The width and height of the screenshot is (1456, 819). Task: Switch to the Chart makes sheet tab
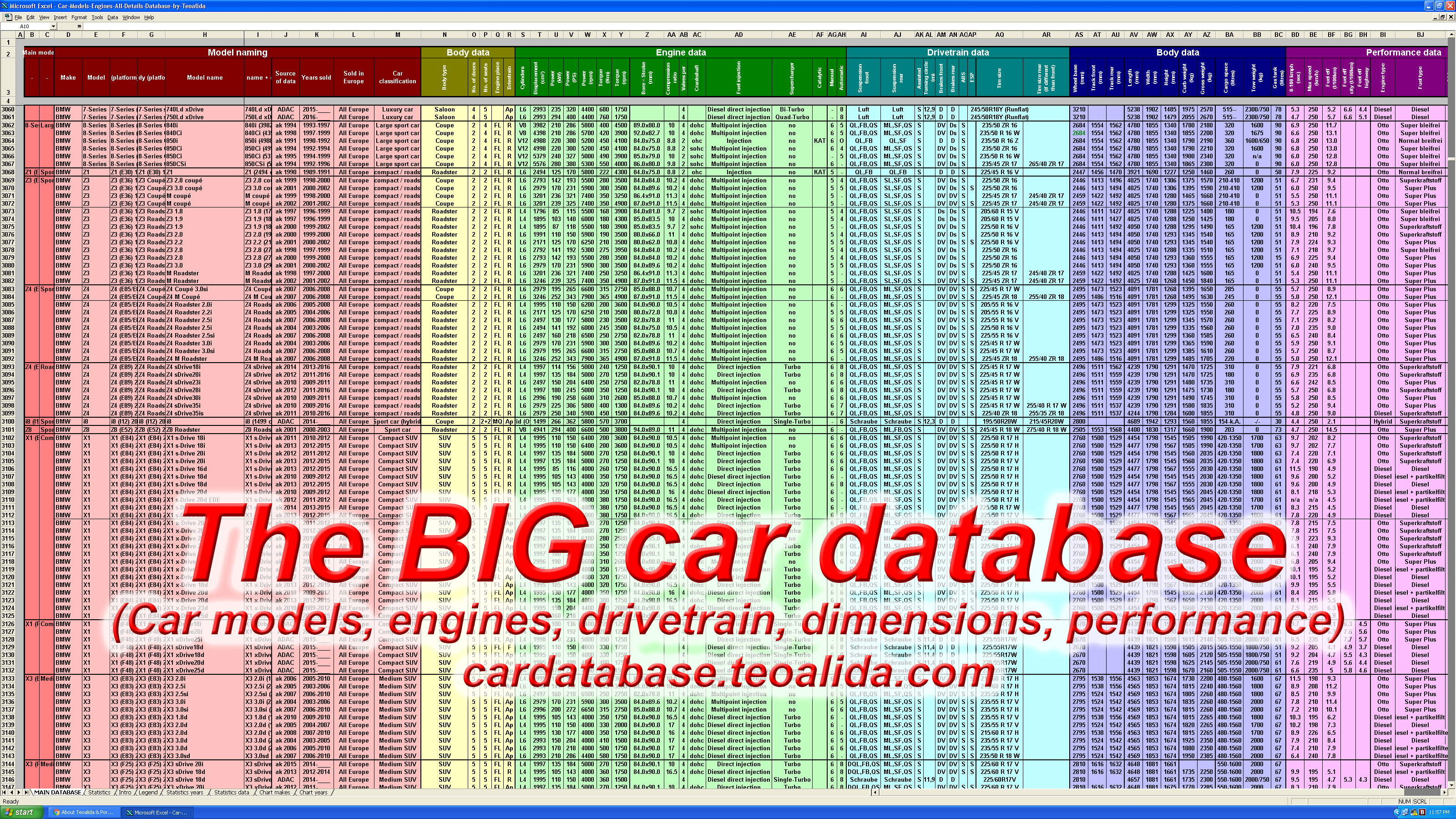(x=274, y=793)
